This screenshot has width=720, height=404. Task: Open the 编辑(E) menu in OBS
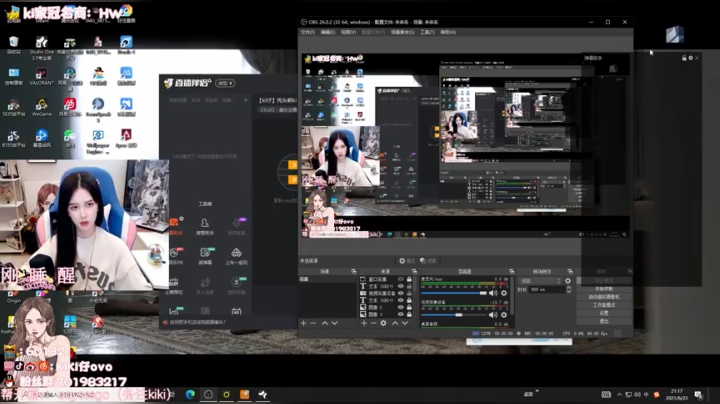(328, 32)
